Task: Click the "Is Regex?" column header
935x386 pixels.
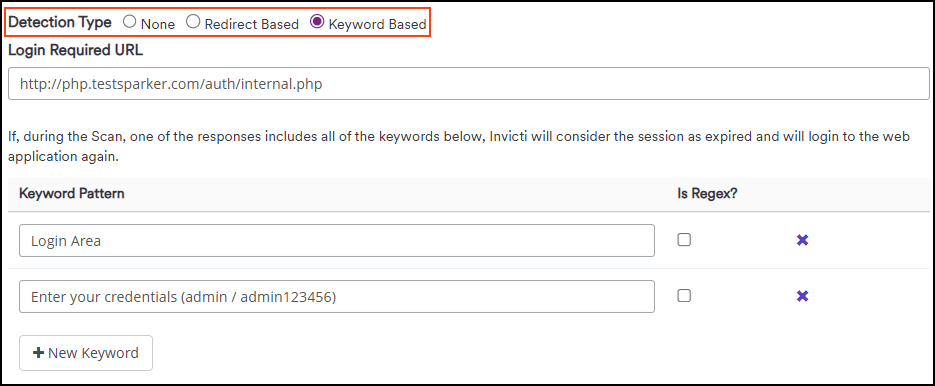Action: [x=708, y=193]
